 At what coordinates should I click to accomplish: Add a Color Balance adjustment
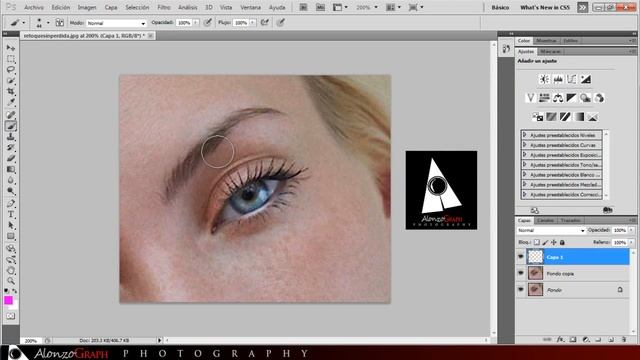[558, 98]
